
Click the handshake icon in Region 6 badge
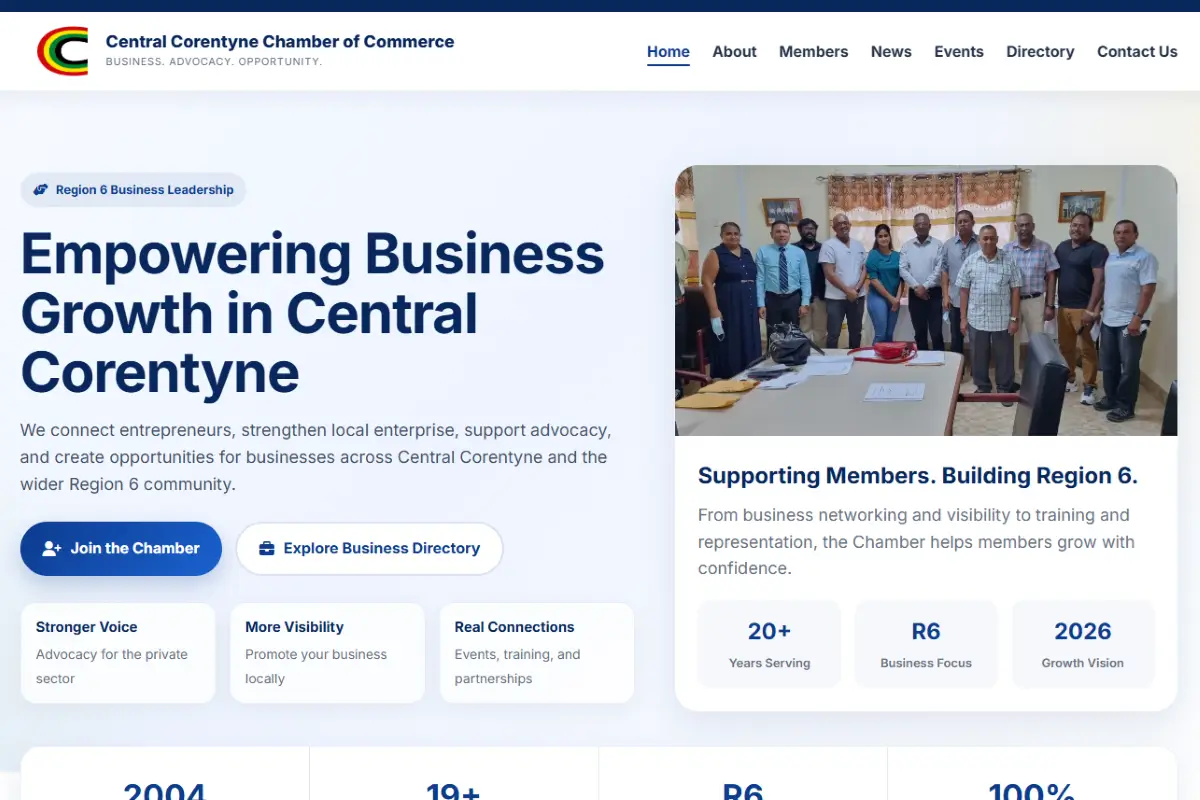click(41, 190)
